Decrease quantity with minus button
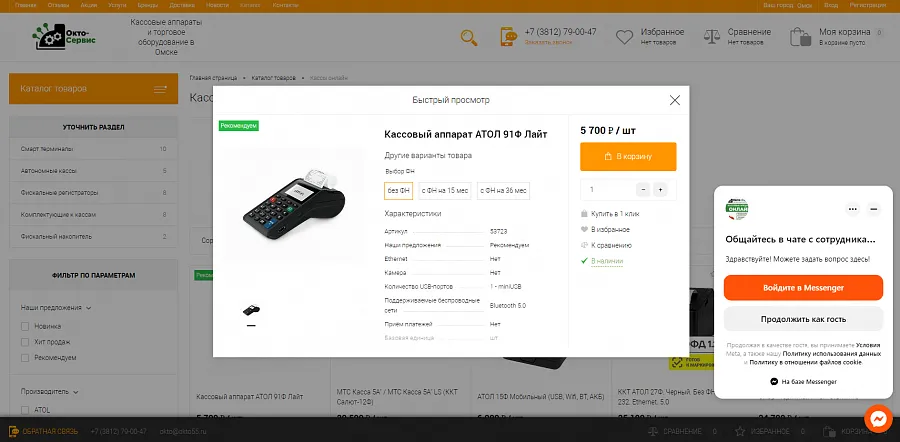 tap(643, 189)
